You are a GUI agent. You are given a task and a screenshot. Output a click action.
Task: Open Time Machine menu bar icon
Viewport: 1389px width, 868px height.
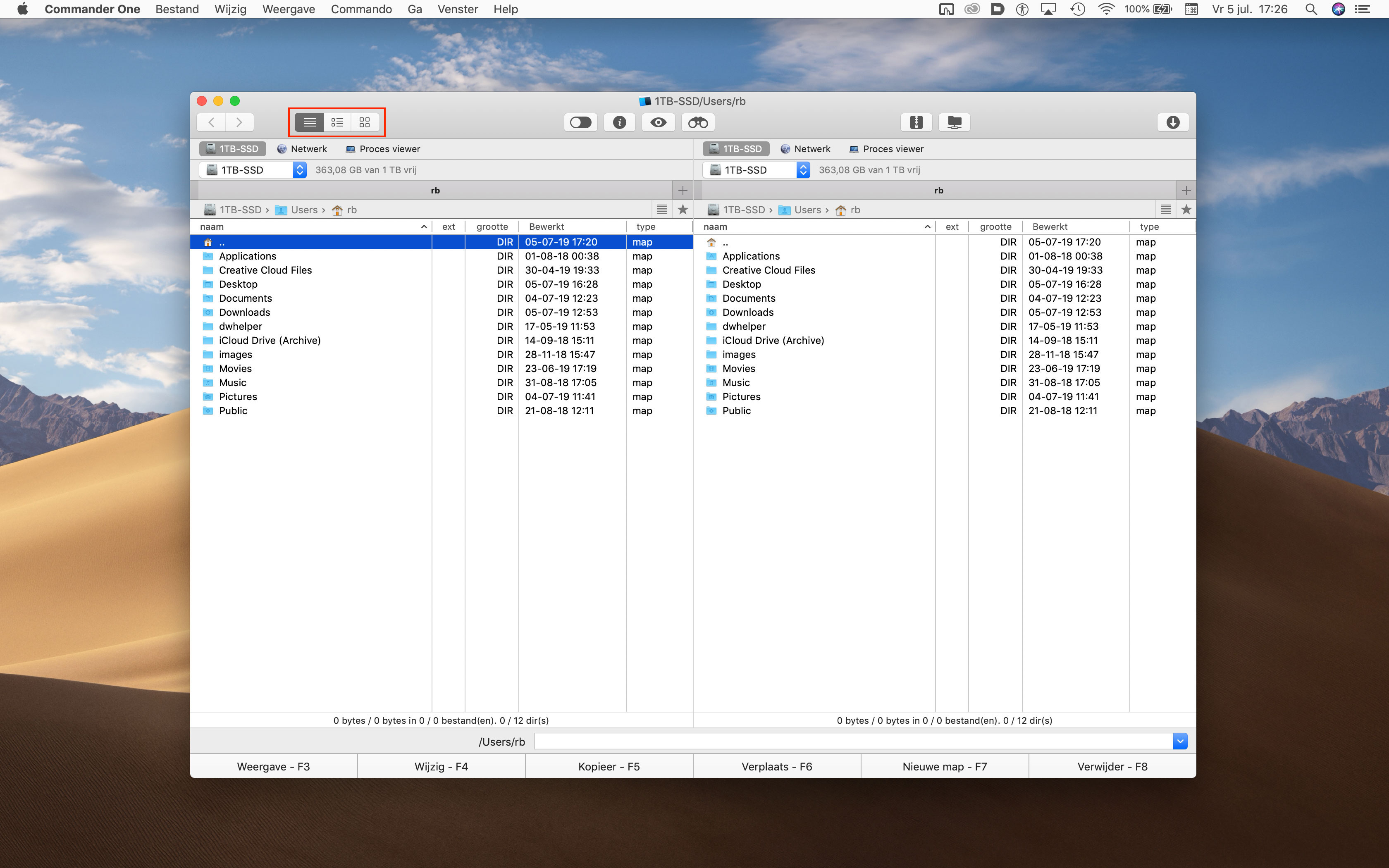point(1077,9)
